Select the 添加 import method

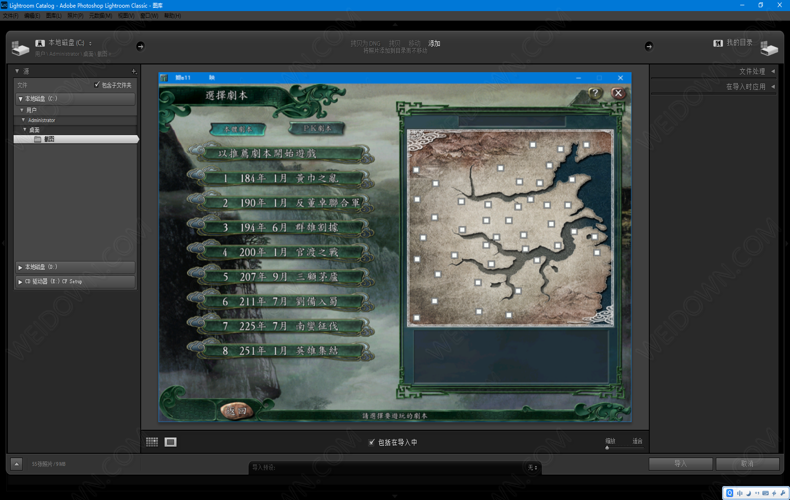point(434,44)
